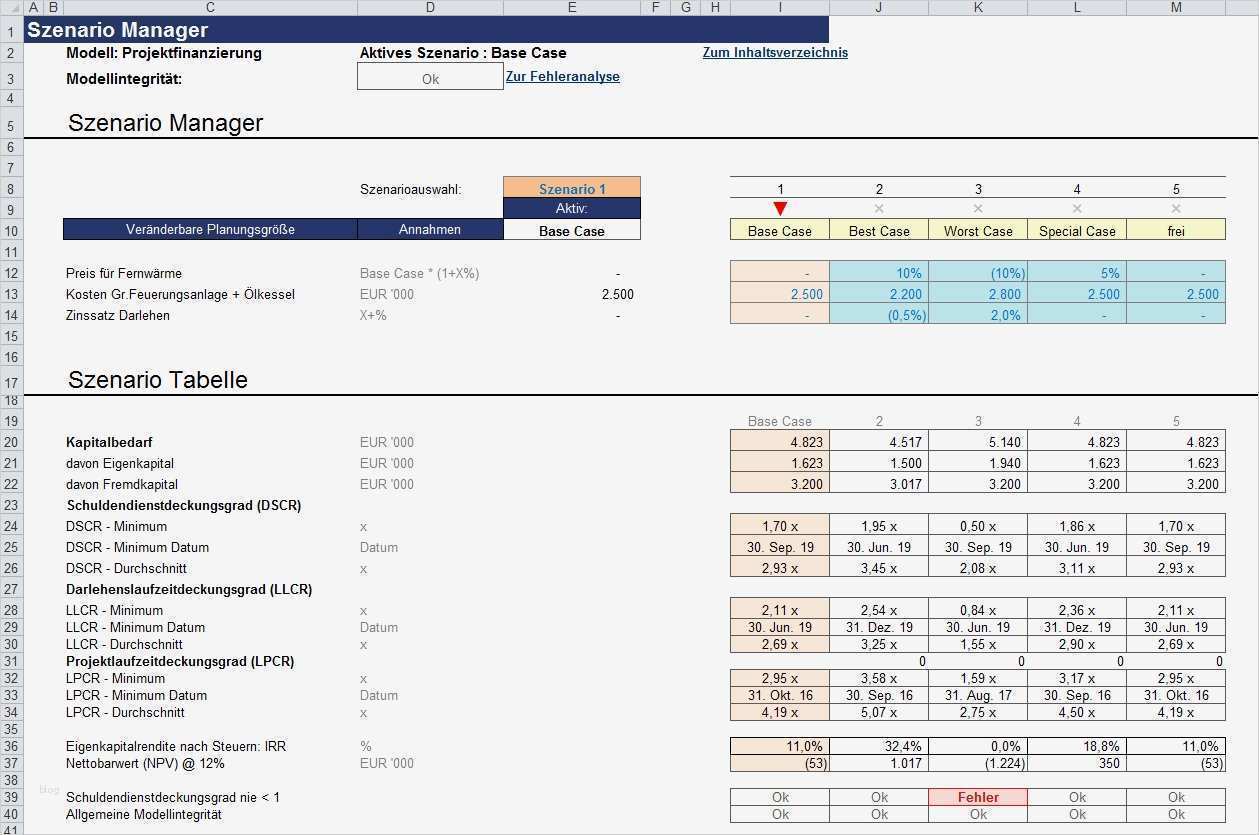Click the Select All corner above row 1
The image size is (1259, 835).
tap(10, 7)
